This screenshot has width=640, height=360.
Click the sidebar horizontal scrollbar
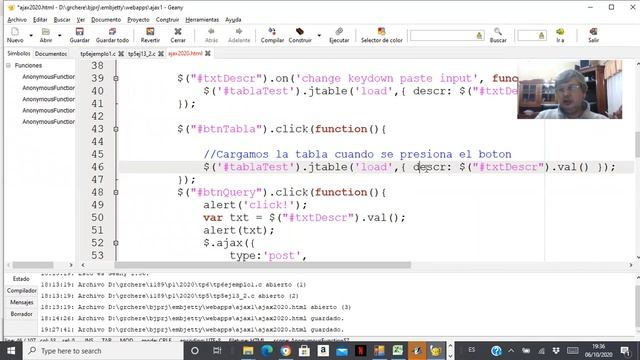(x=33, y=265)
